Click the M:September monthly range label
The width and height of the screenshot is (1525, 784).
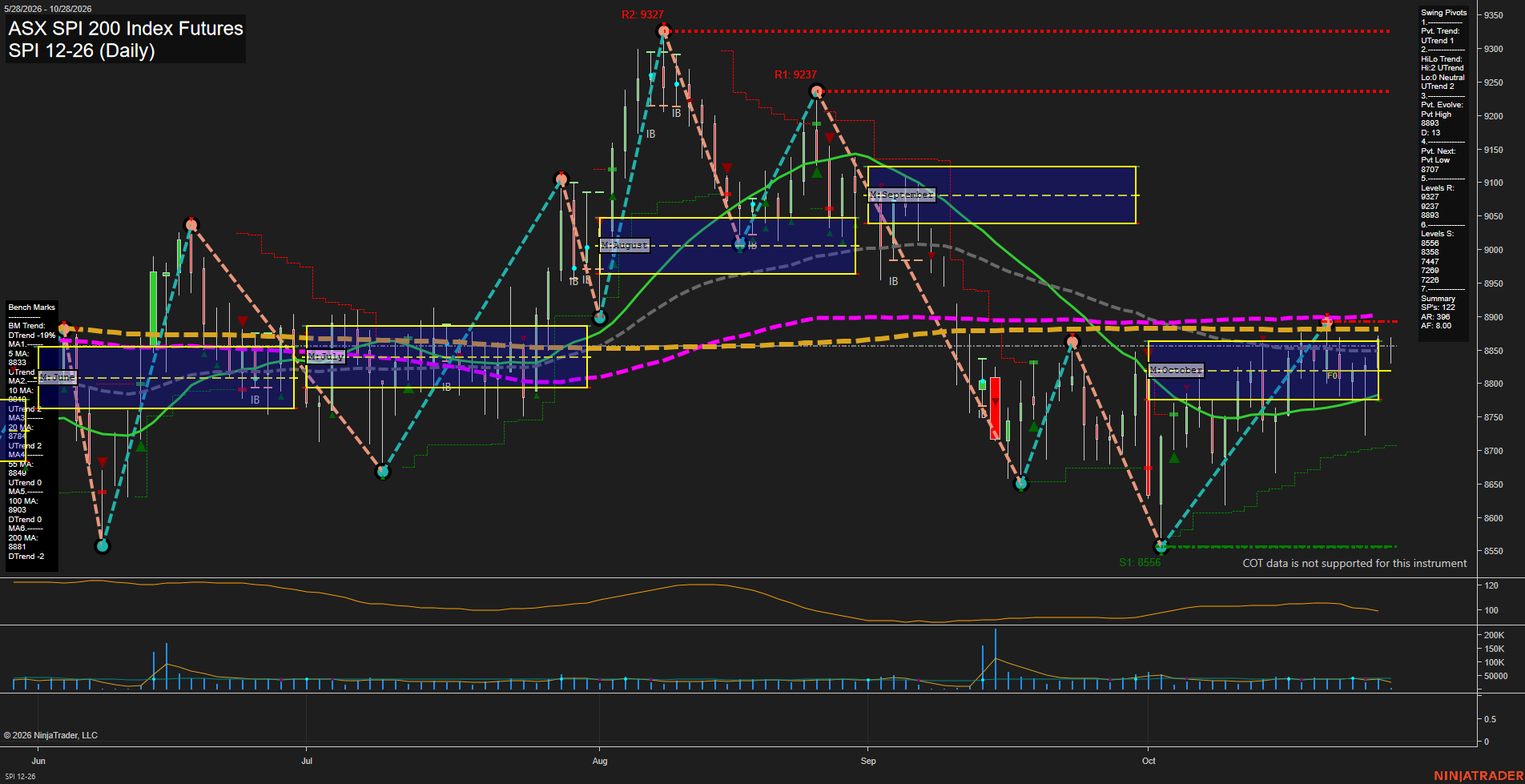(902, 195)
